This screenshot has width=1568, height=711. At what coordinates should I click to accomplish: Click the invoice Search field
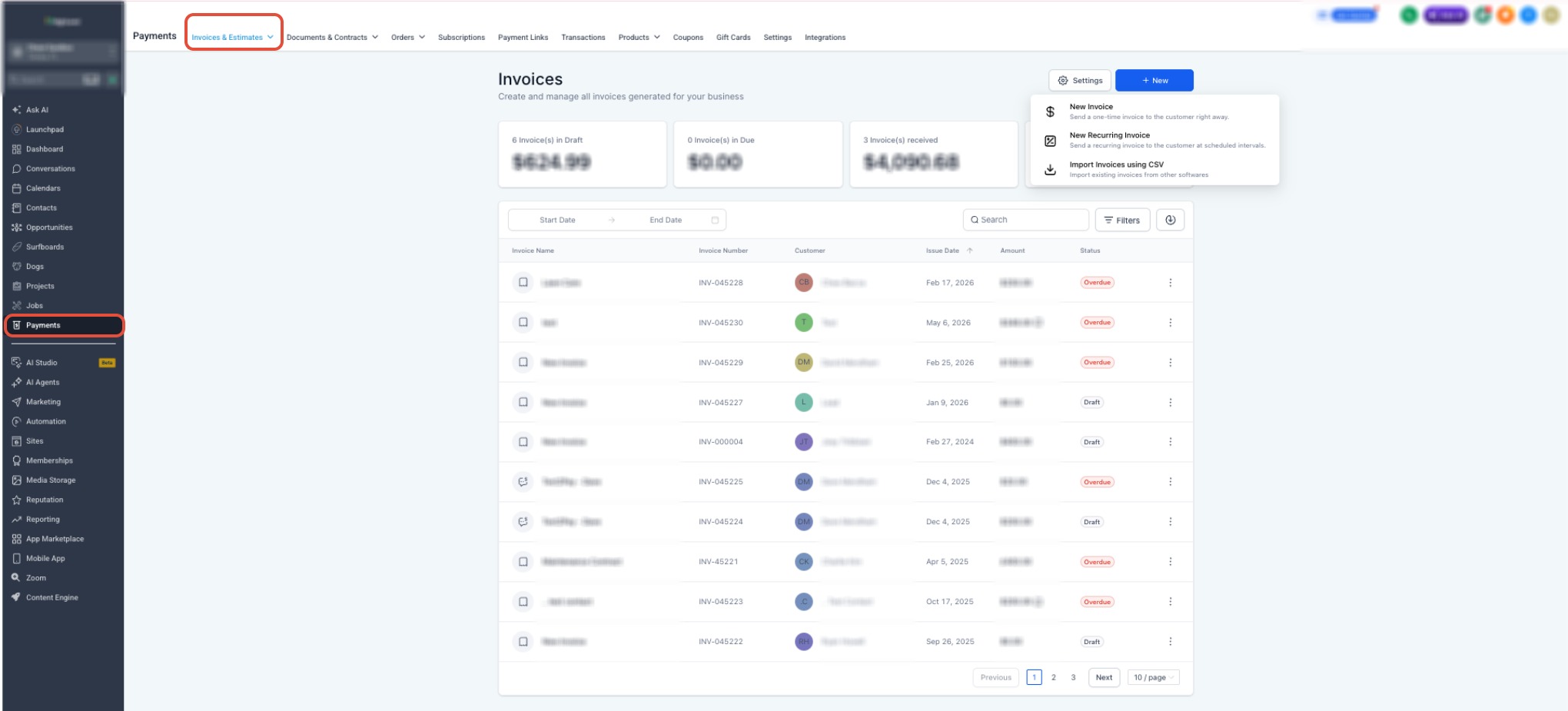[1025, 220]
